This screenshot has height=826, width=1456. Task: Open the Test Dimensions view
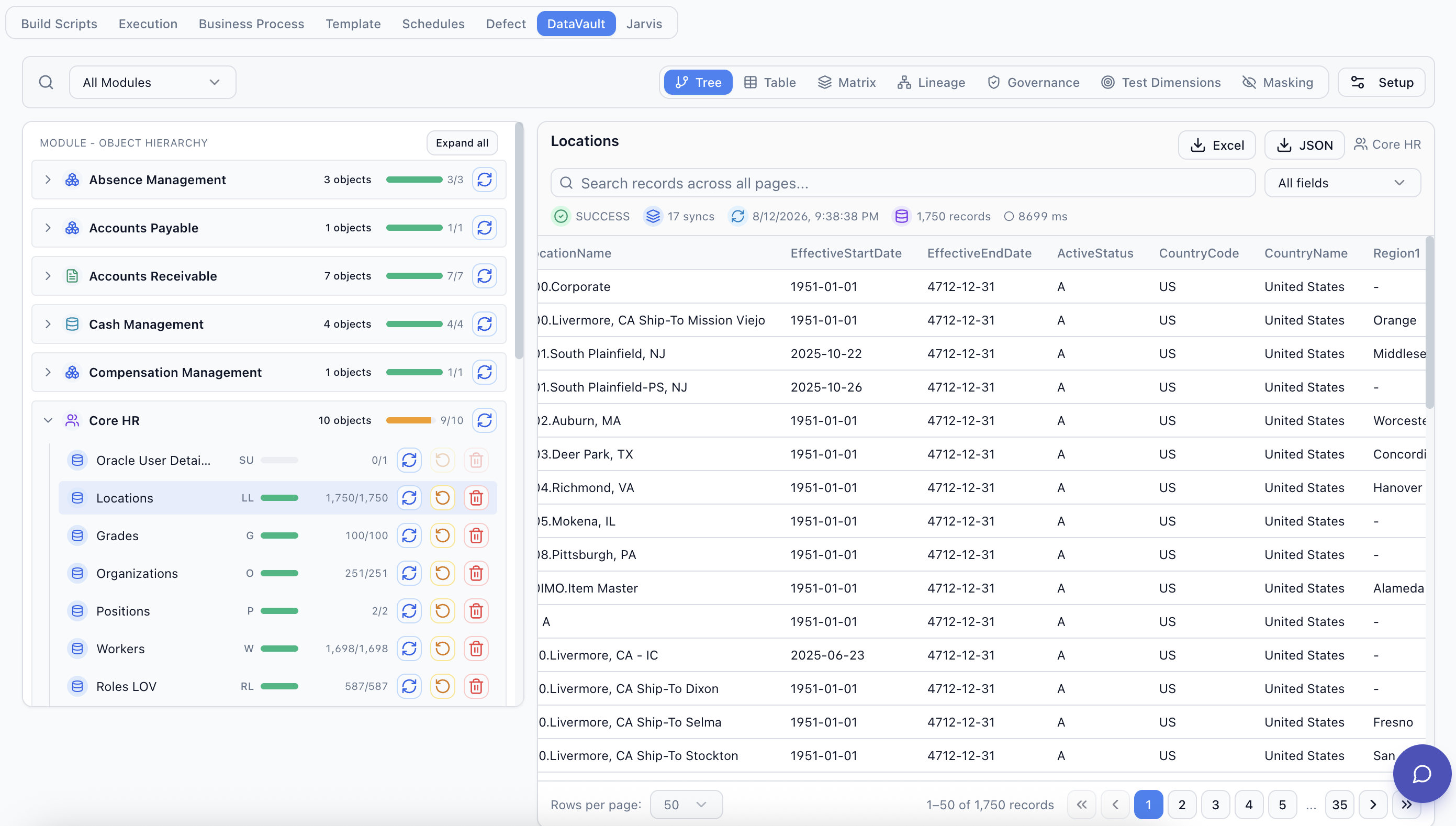[1160, 82]
